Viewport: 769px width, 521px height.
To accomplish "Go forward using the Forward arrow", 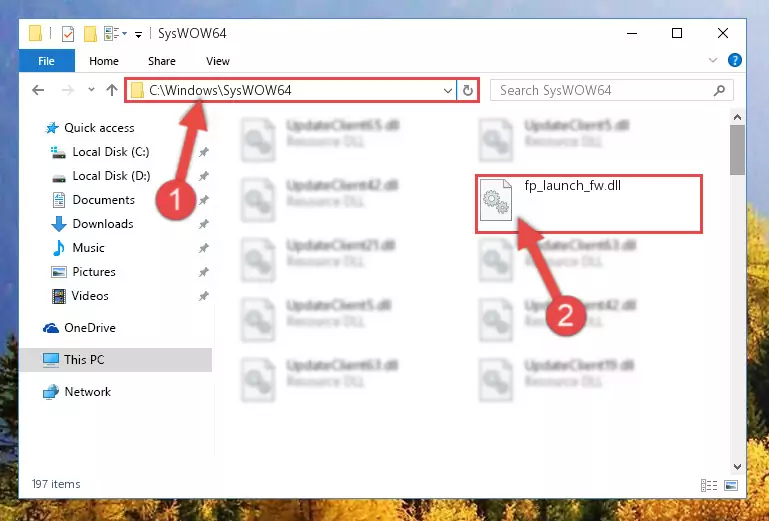I will pos(68,90).
